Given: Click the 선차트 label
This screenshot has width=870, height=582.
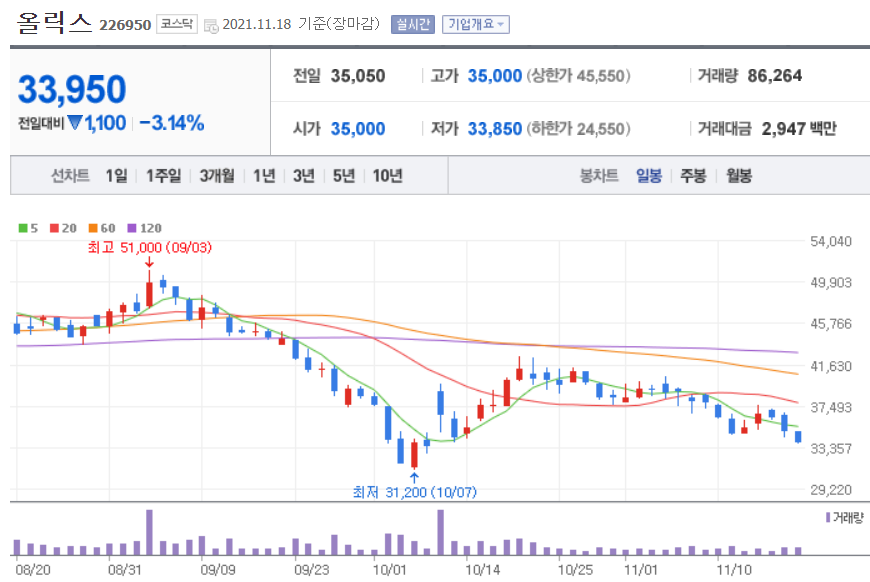Looking at the screenshot, I should (70, 176).
